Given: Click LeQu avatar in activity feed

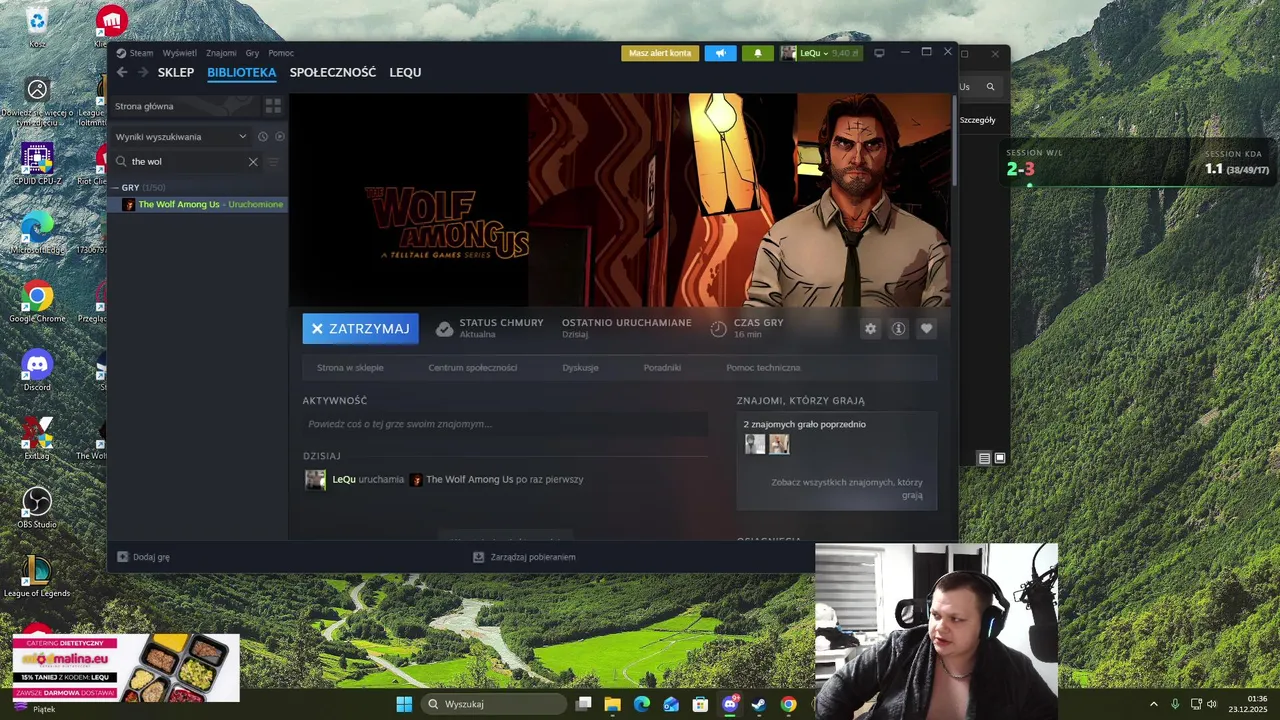Looking at the screenshot, I should [x=315, y=480].
